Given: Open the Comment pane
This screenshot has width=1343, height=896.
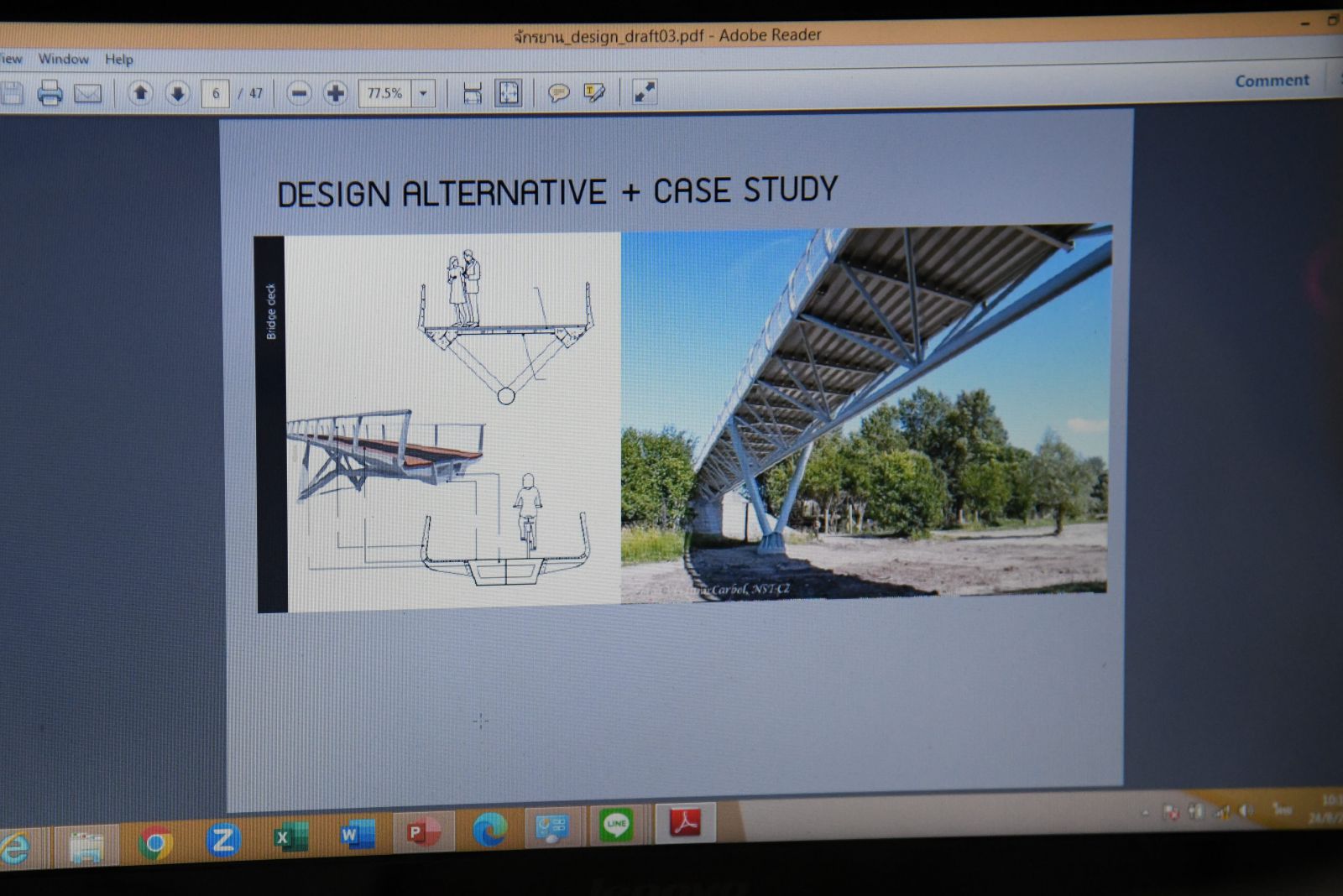Looking at the screenshot, I should (x=1271, y=81).
